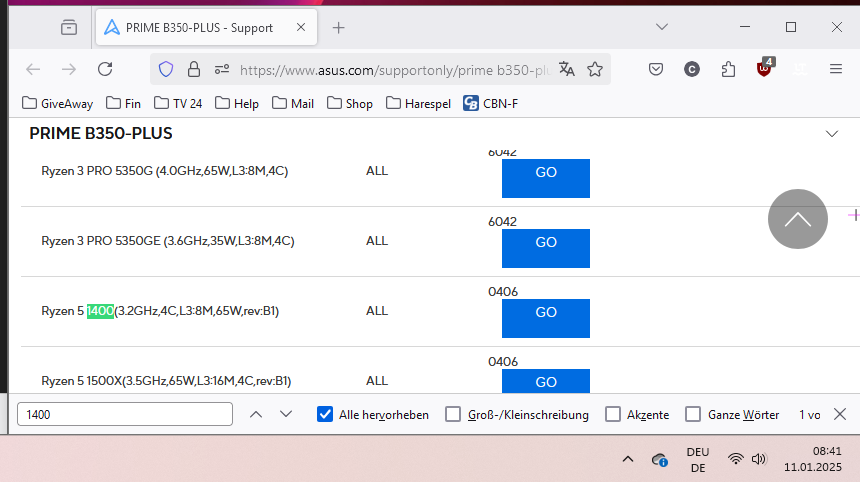Screen dimensions: 860x482
Task: Open the Harespel bookmarks folder
Action: [x=418, y=103]
